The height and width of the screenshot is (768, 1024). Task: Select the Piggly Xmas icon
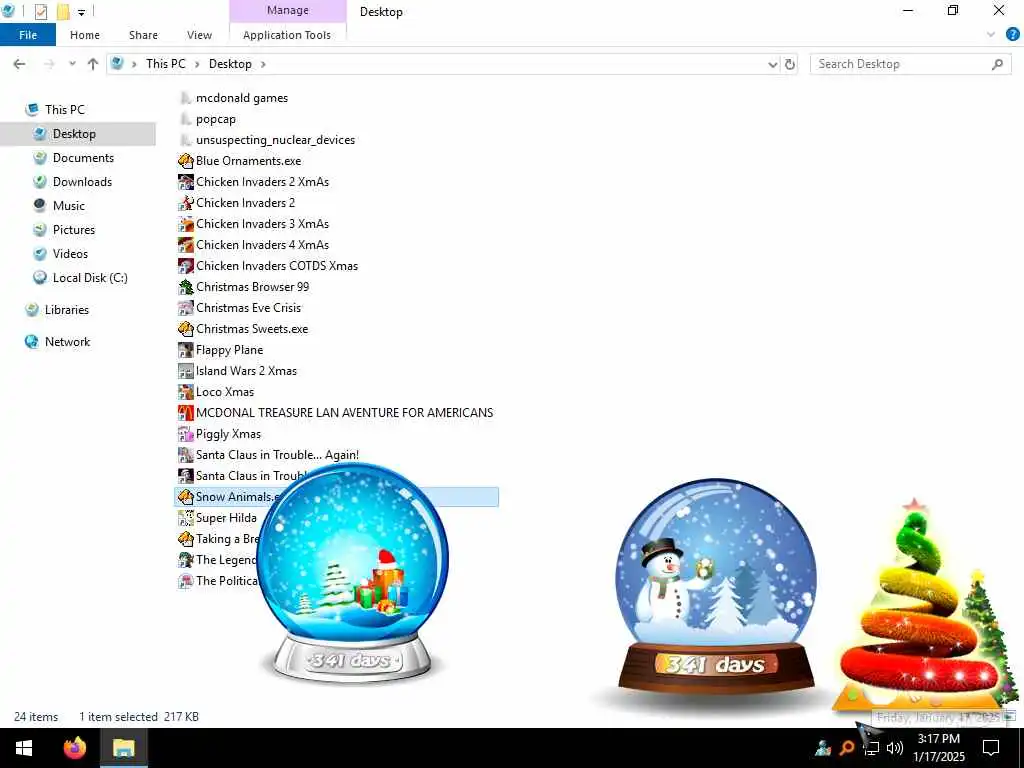pyautogui.click(x=185, y=434)
